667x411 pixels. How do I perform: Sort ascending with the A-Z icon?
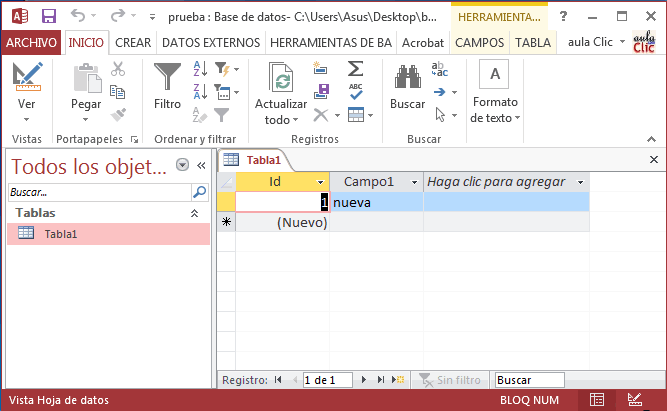(198, 68)
